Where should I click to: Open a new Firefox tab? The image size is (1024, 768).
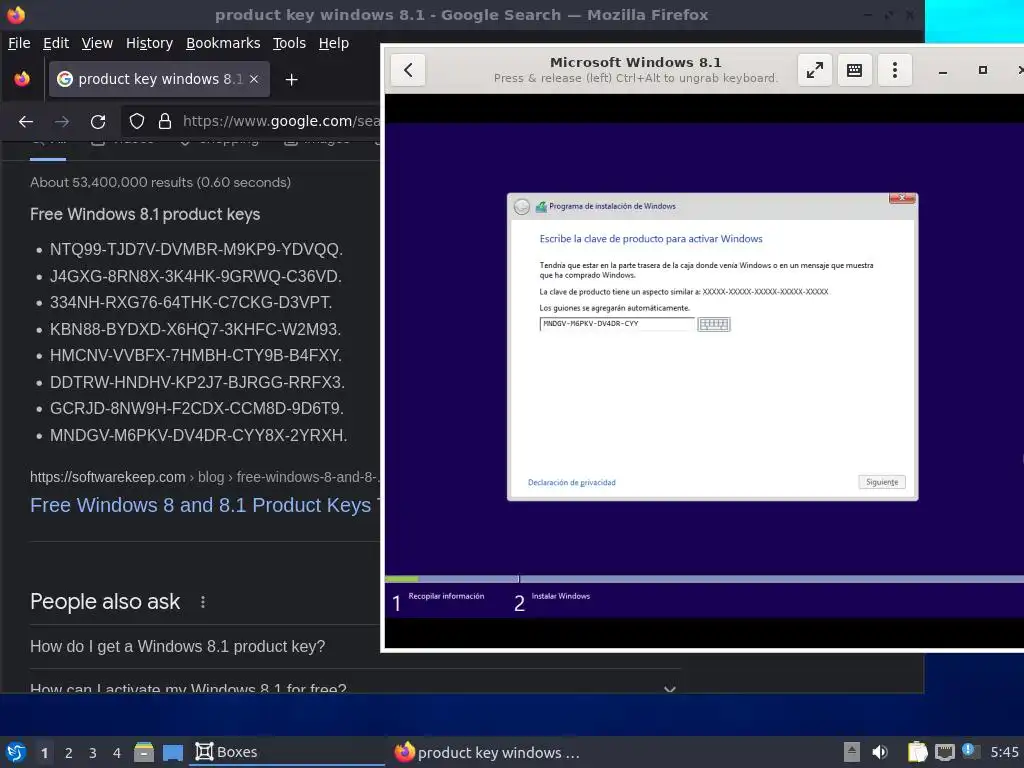point(291,80)
